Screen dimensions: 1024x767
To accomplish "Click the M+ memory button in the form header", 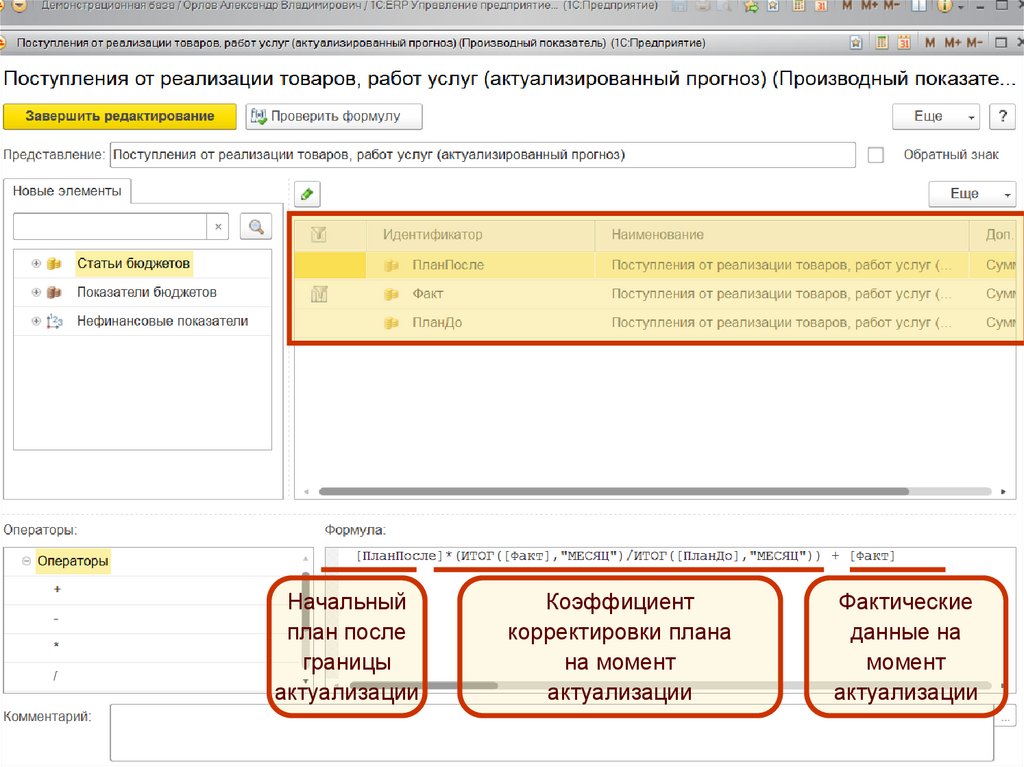I will click(x=952, y=43).
